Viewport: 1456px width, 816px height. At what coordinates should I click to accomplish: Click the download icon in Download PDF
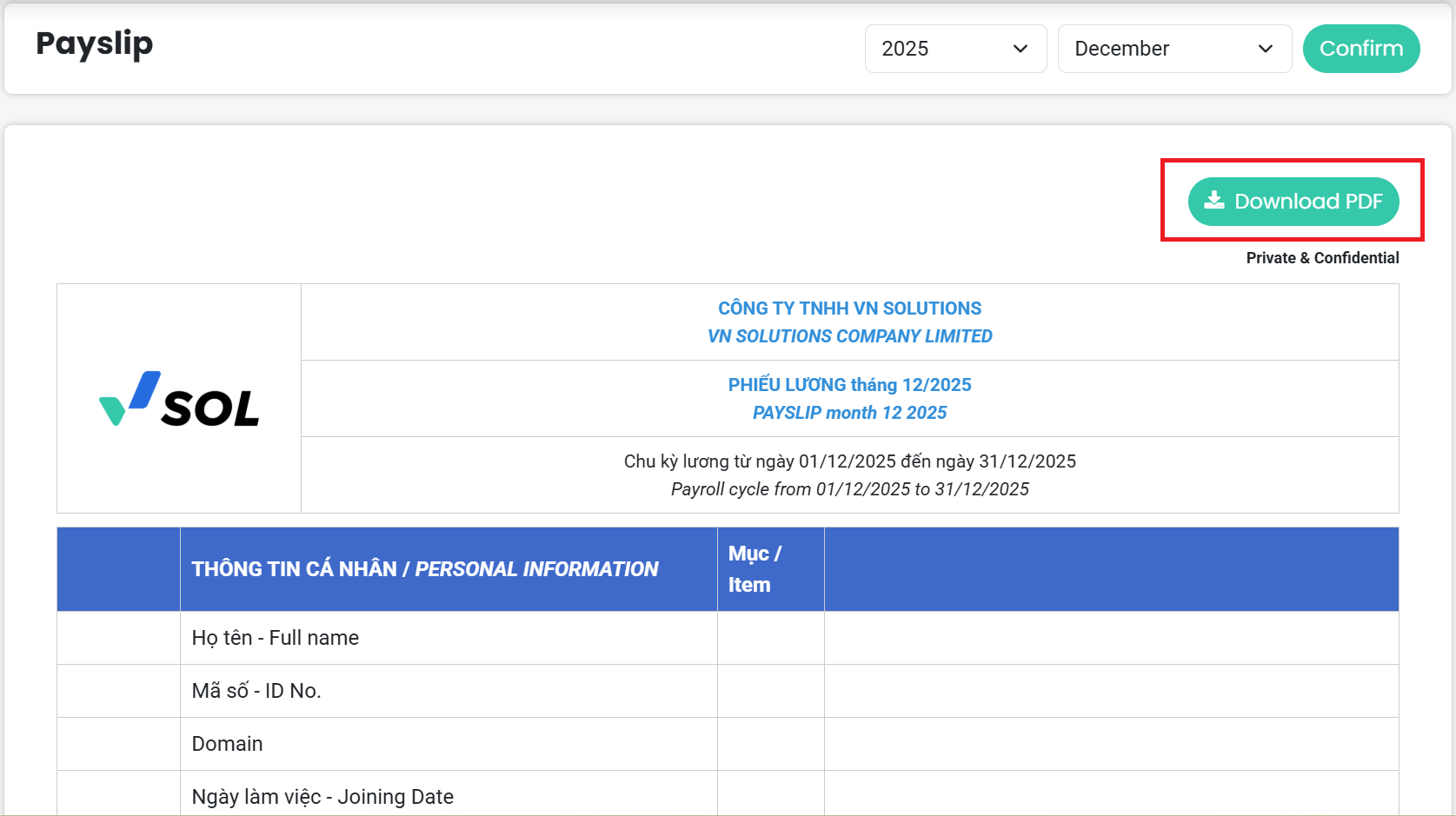tap(1214, 201)
